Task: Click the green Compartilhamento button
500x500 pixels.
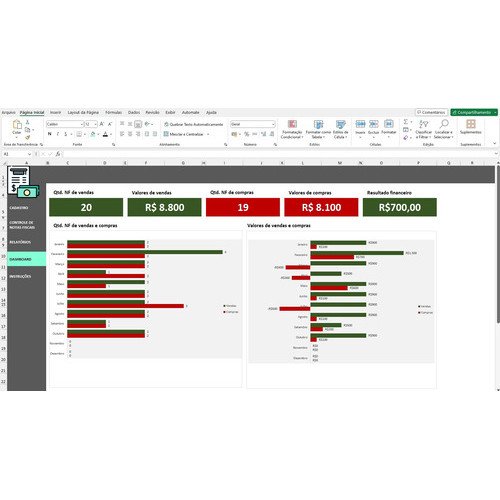Action: [474, 112]
